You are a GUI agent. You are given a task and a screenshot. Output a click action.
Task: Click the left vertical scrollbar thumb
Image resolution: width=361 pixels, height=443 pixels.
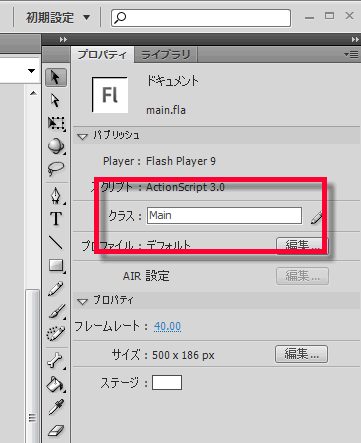32,365
